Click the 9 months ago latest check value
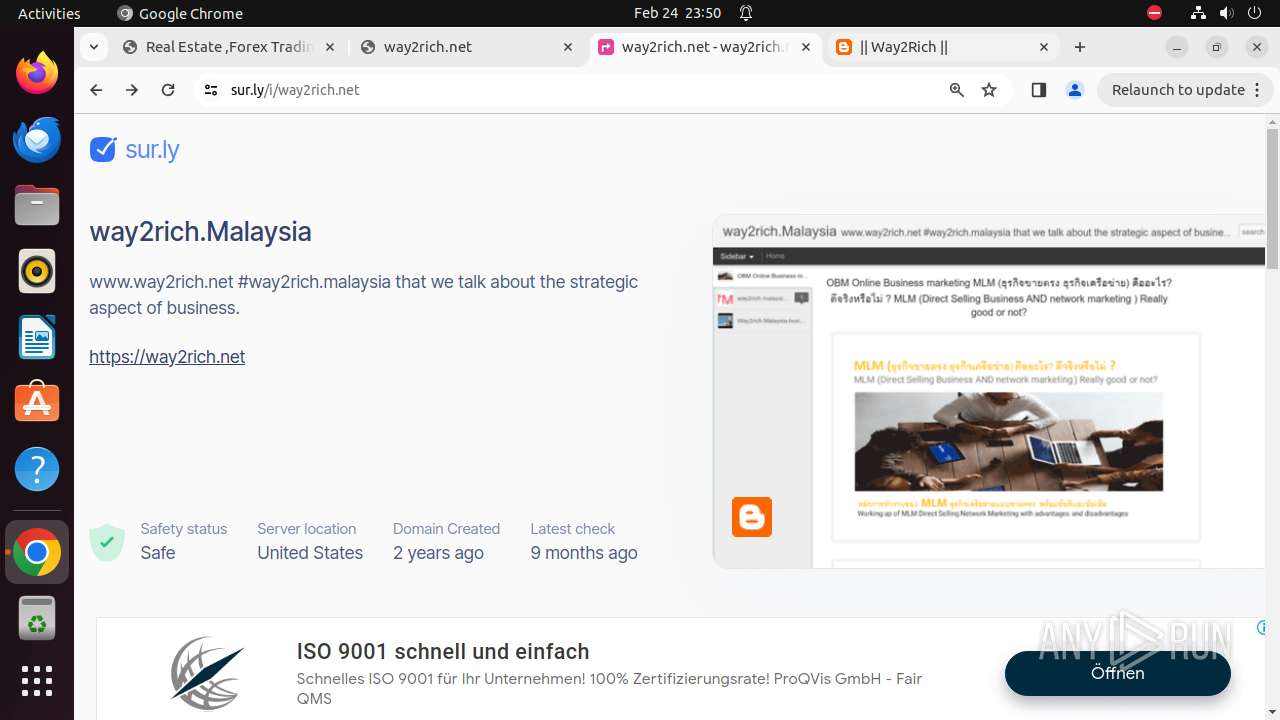Image resolution: width=1280 pixels, height=720 pixels. coord(584,553)
